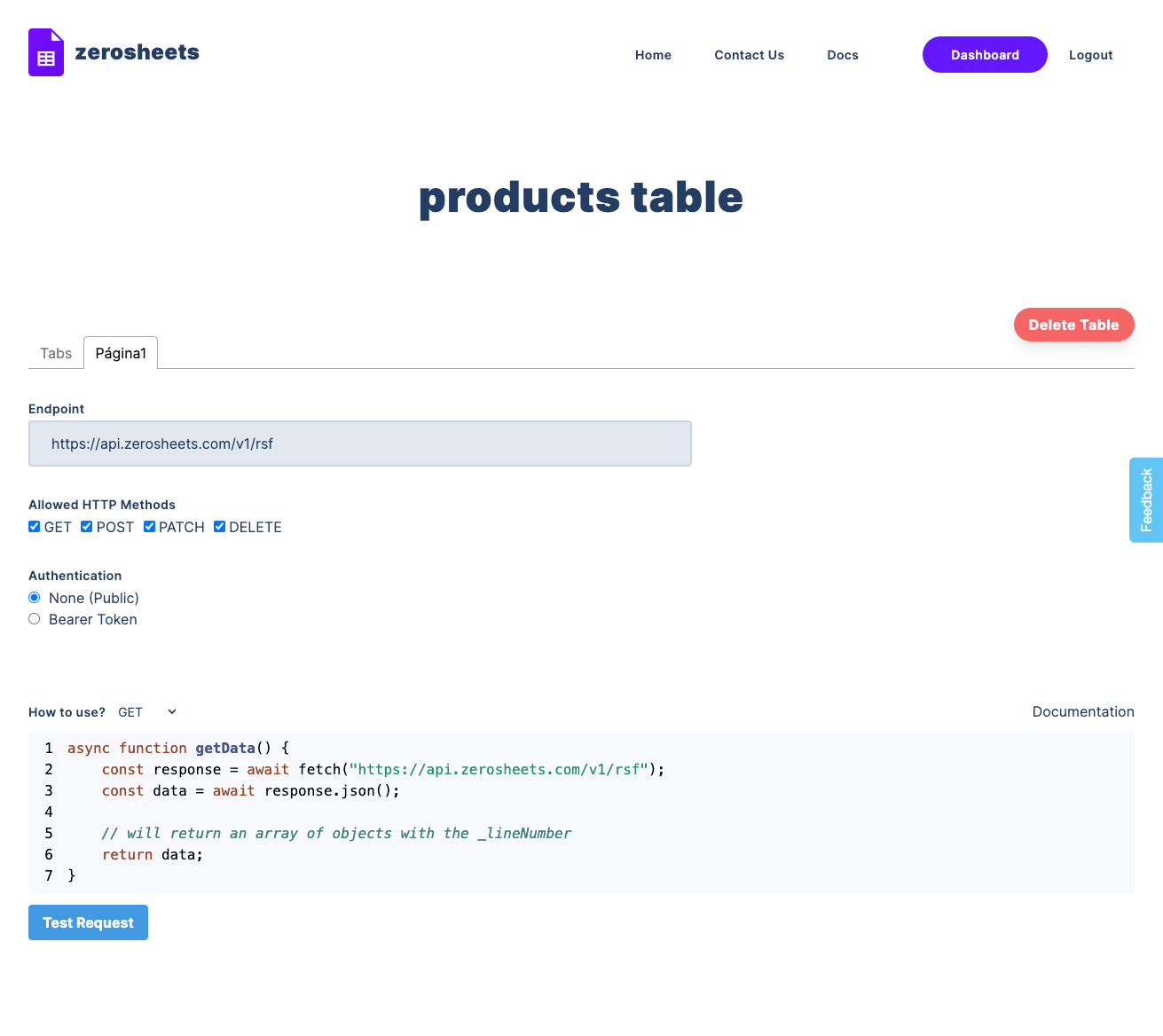The image size is (1163, 1036).
Task: Toggle the POST method checkbox
Action: tap(87, 527)
